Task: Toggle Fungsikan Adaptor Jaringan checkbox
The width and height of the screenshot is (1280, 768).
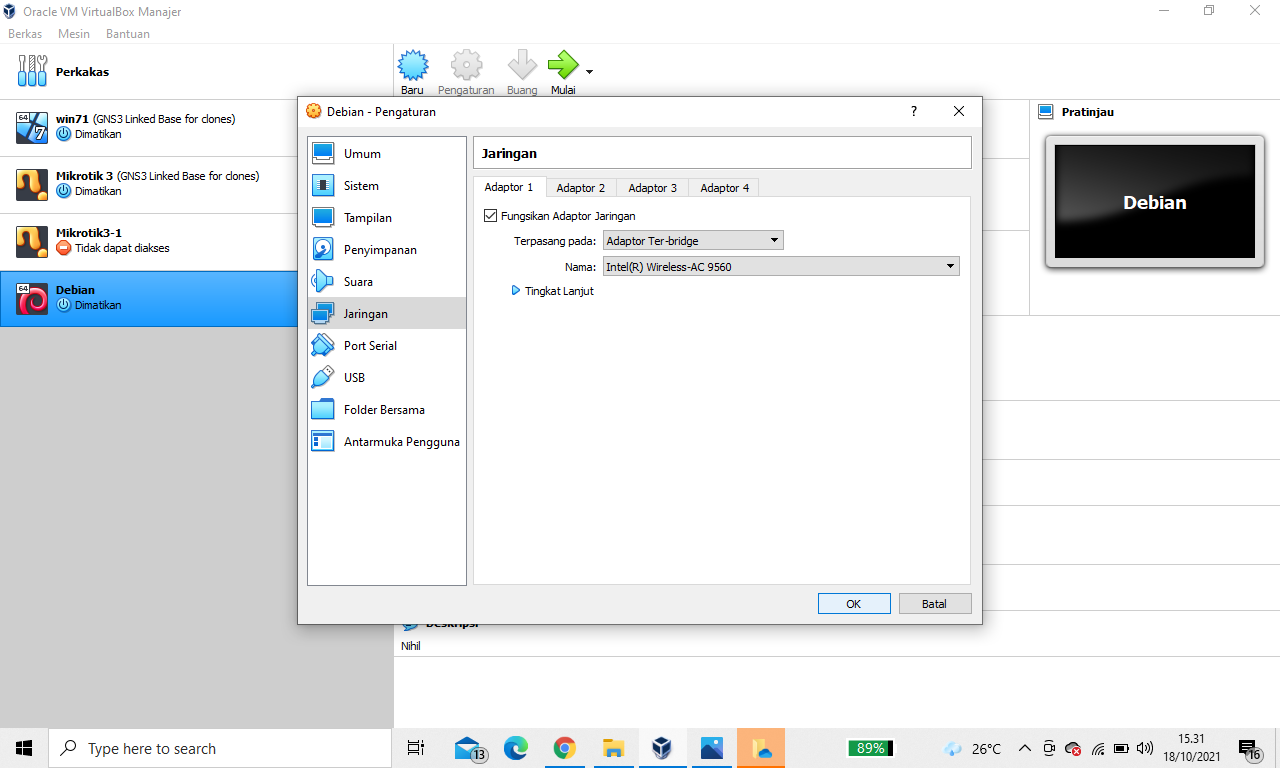Action: 490,215
